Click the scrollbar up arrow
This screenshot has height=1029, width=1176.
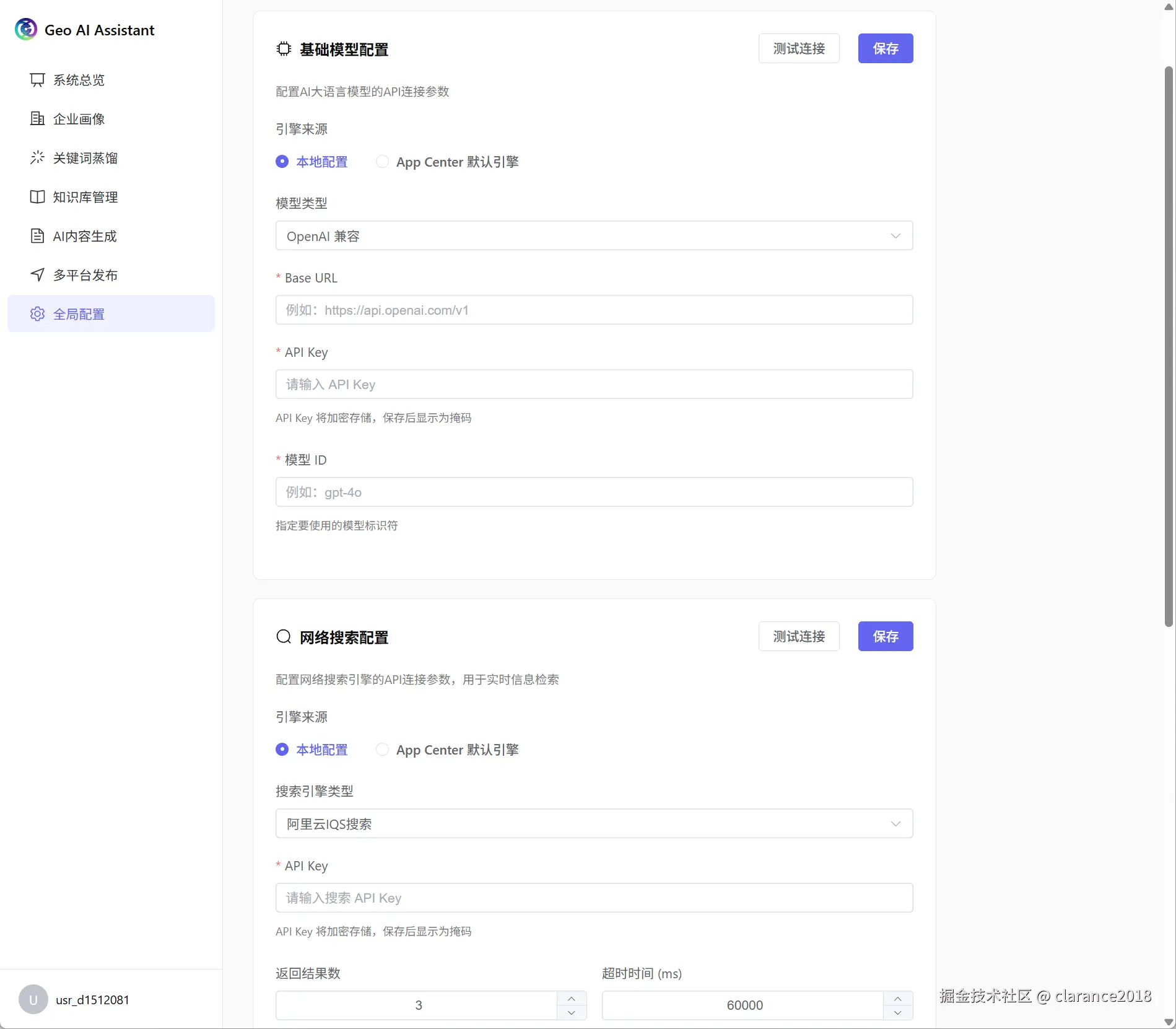click(x=1169, y=7)
